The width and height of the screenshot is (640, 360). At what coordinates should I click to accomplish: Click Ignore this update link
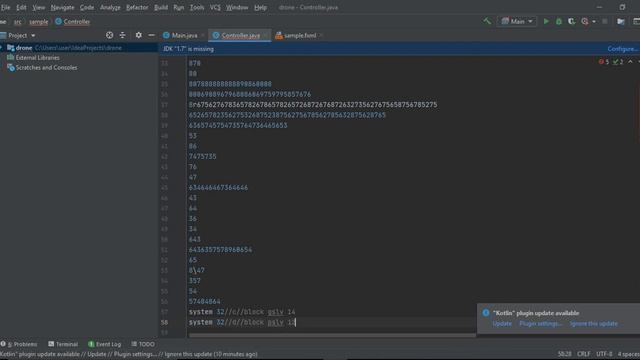[594, 323]
